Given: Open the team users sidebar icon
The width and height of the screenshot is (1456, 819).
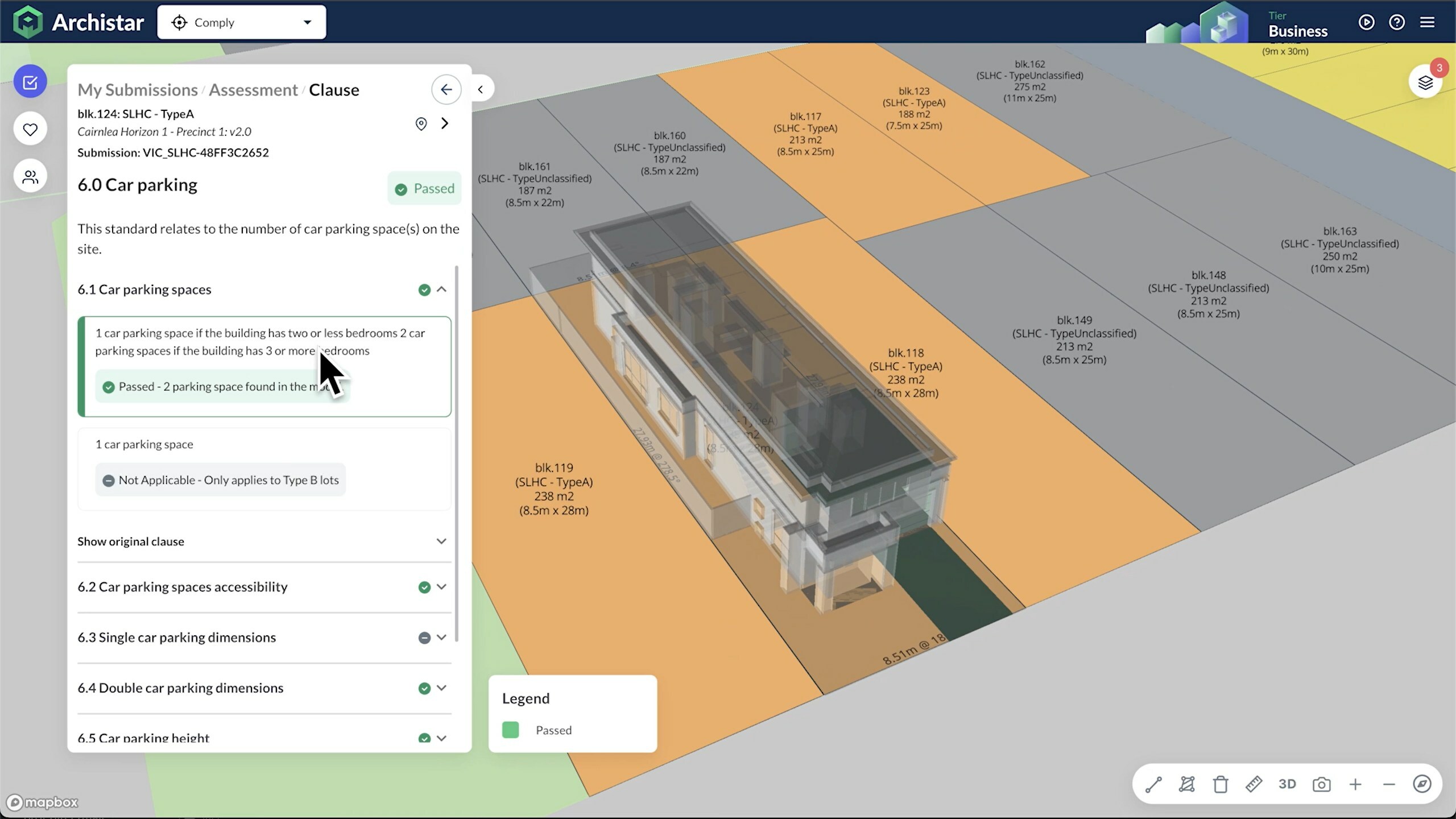Looking at the screenshot, I should 30,177.
